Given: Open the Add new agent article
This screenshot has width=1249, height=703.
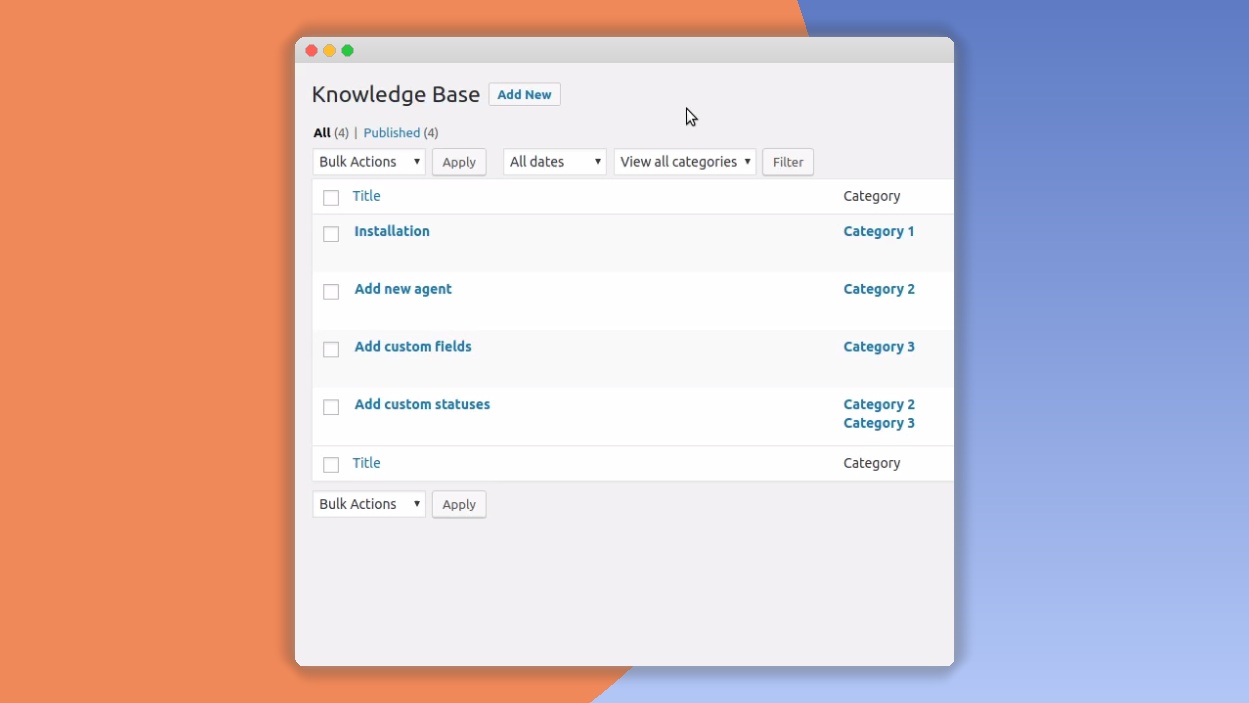Looking at the screenshot, I should [403, 289].
